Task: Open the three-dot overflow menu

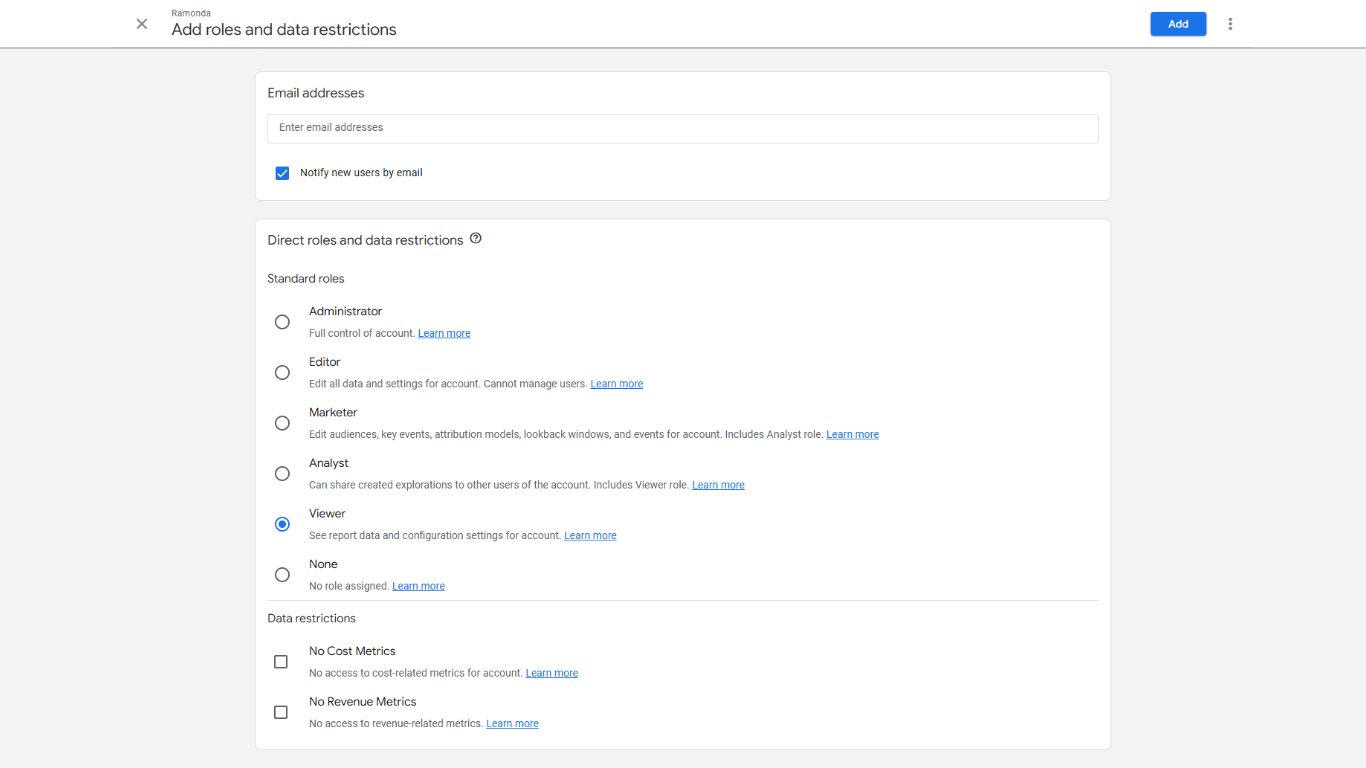Action: [x=1230, y=23]
